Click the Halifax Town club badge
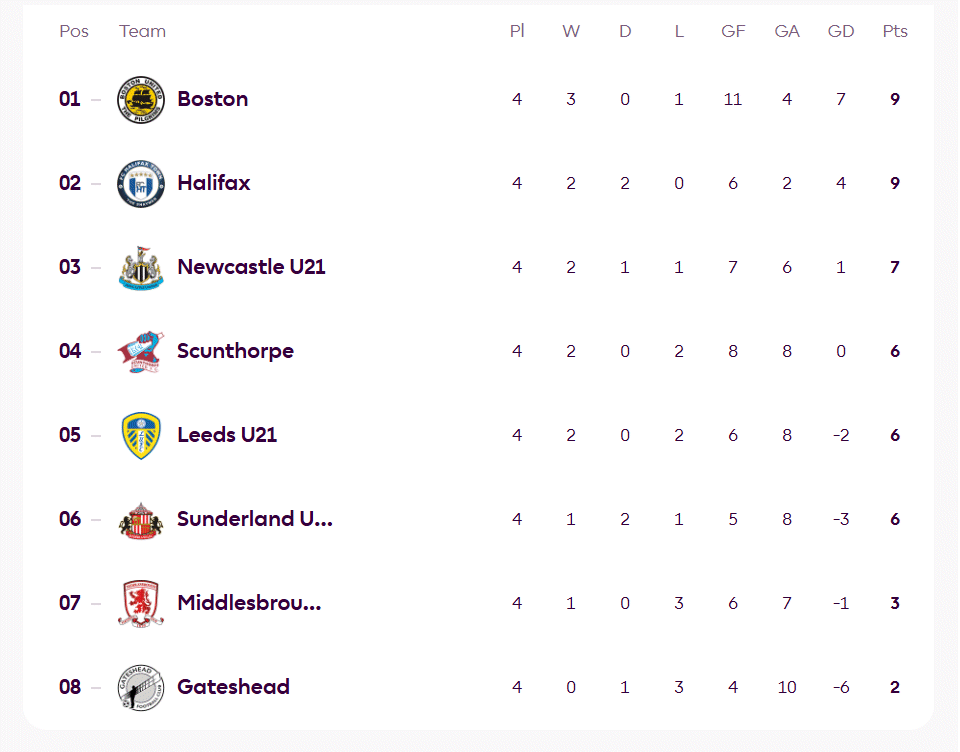Image resolution: width=960 pixels, height=752 pixels. (x=141, y=184)
